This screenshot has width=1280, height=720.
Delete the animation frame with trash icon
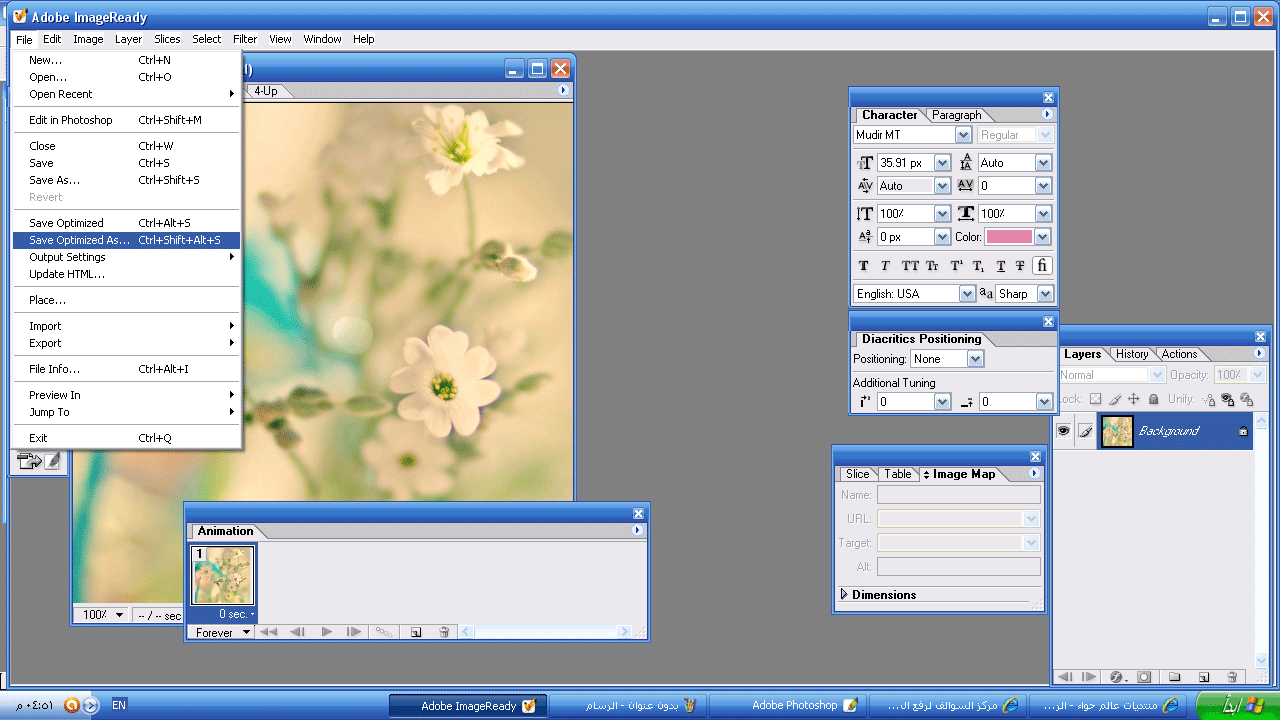[444, 632]
